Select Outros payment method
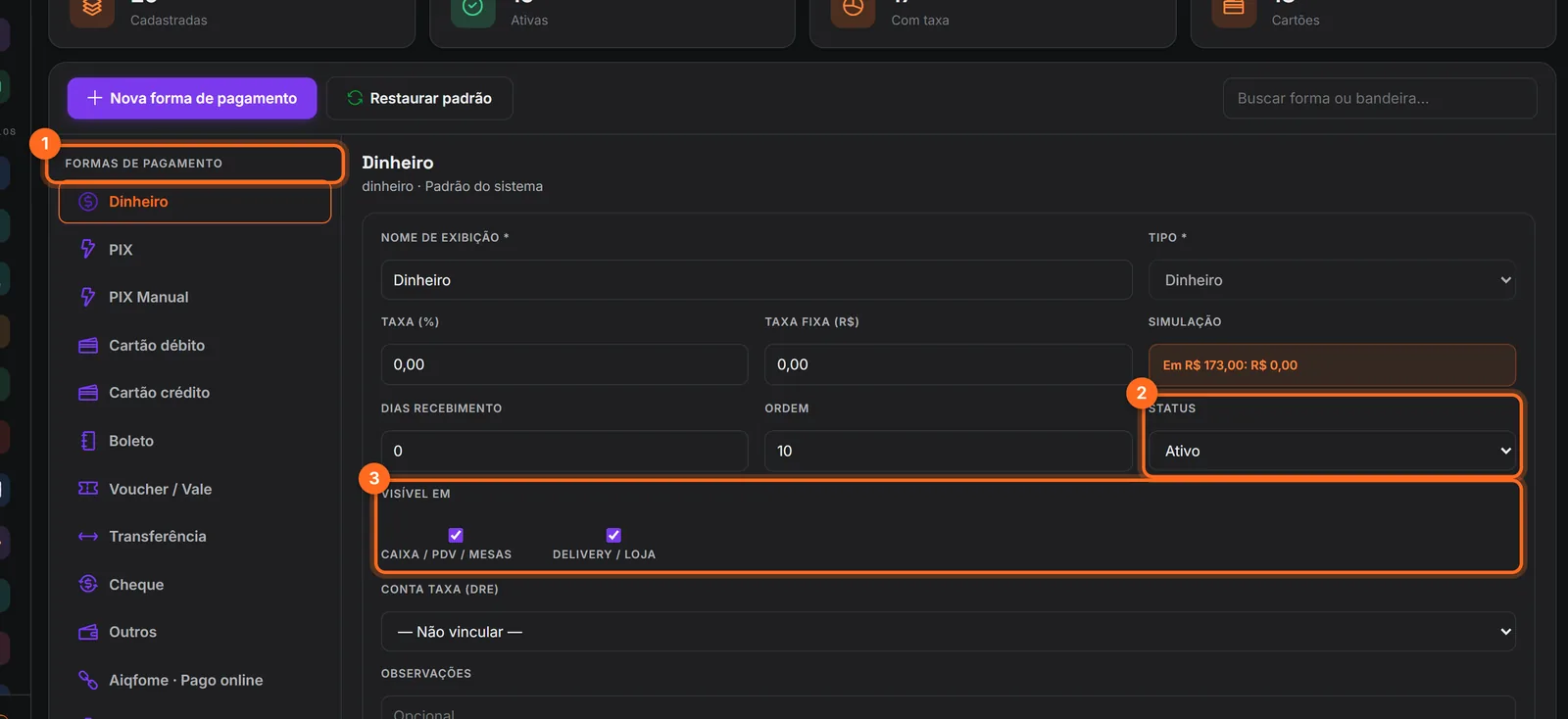Viewport: 1568px width, 719px height. click(x=195, y=632)
